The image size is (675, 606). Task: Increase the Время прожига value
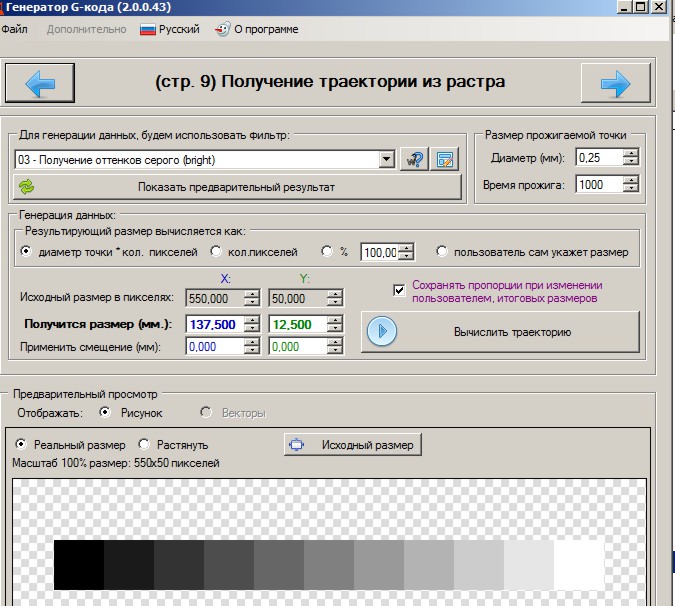click(631, 180)
